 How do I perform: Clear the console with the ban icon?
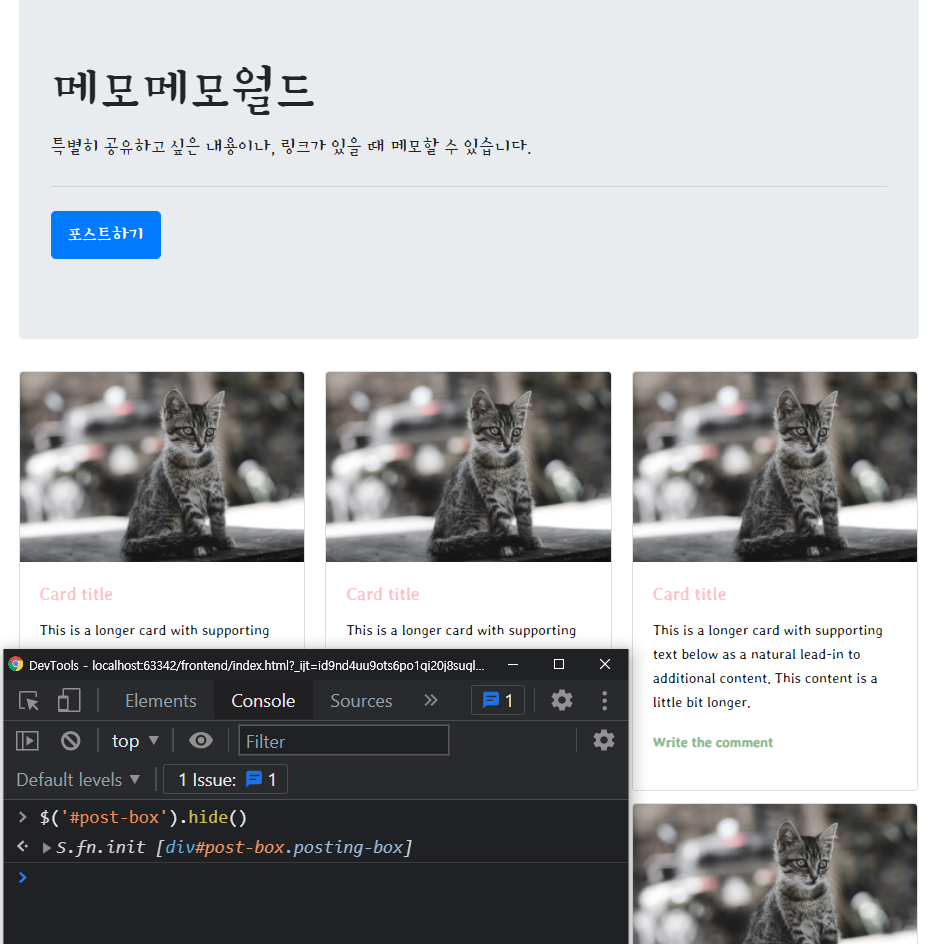[x=70, y=741]
